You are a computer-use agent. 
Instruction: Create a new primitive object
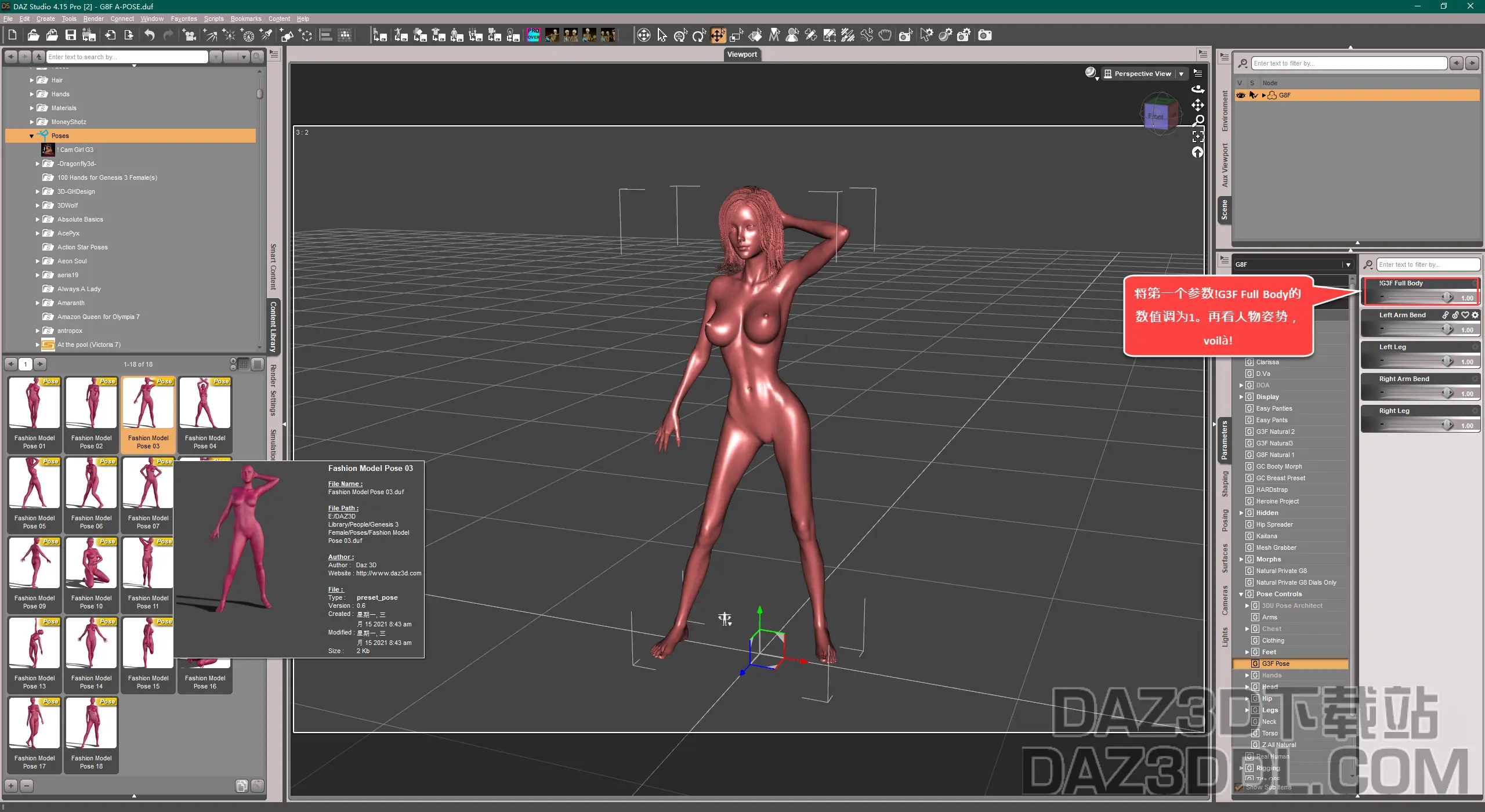[287, 35]
